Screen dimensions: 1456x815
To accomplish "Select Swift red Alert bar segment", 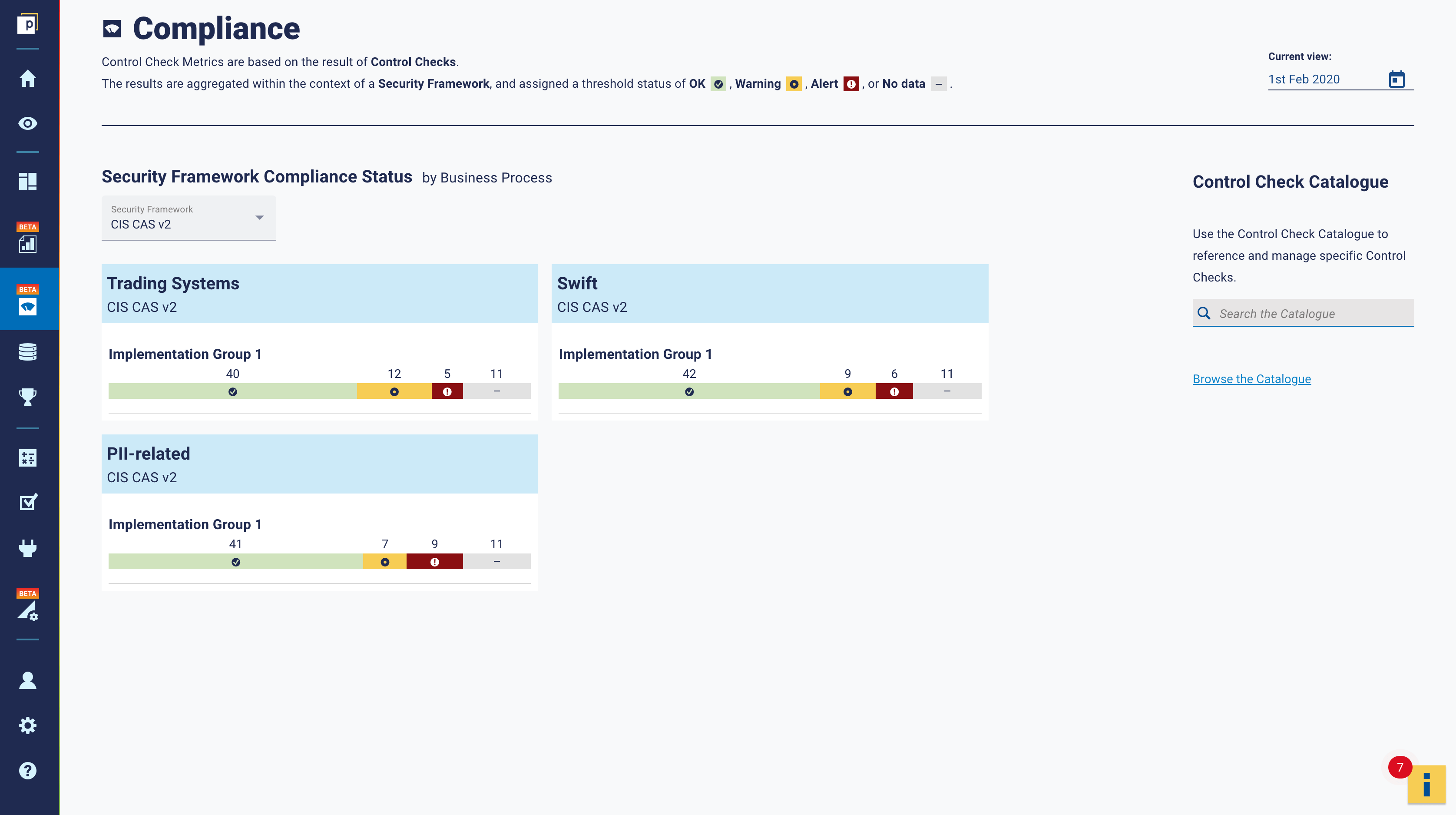I will (893, 391).
